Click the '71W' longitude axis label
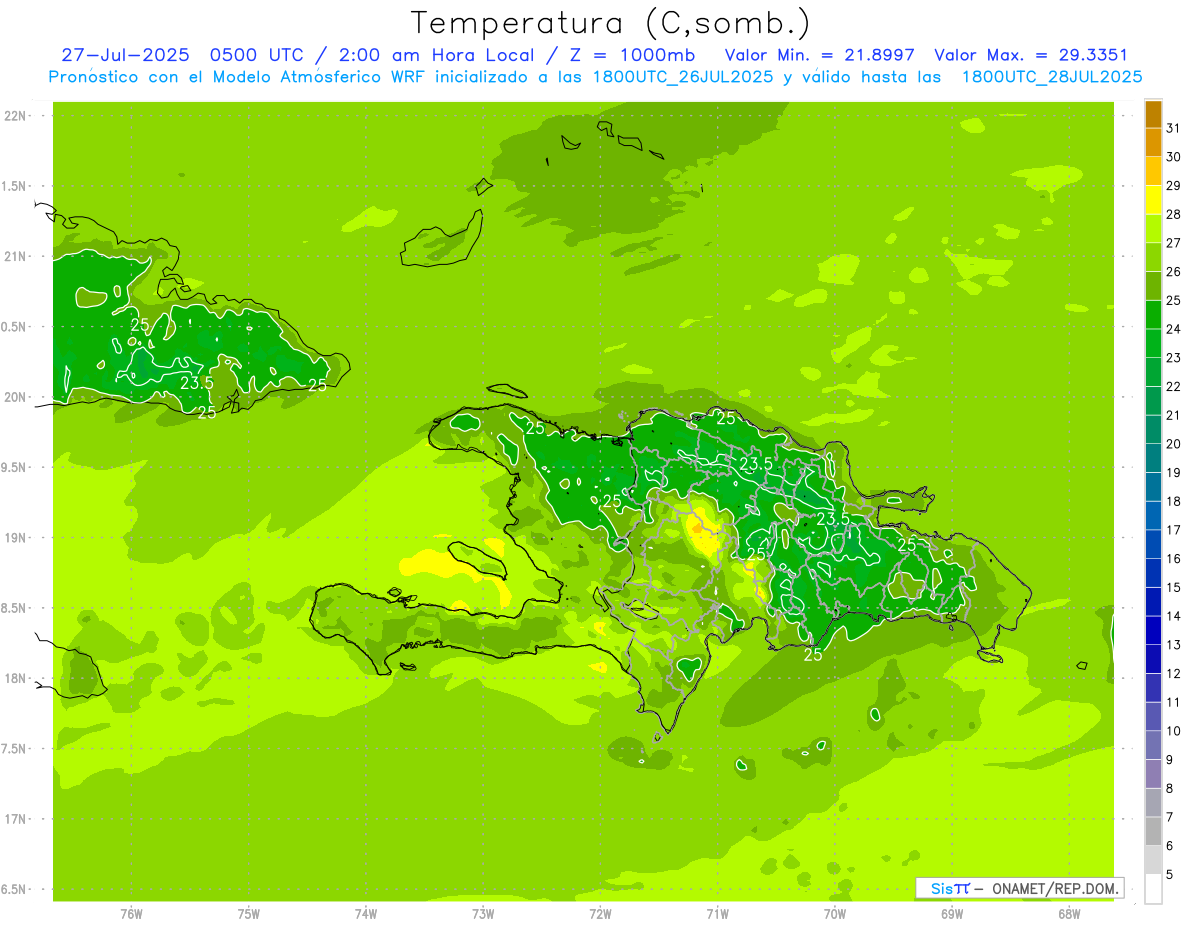The image size is (1200, 927). [717, 913]
